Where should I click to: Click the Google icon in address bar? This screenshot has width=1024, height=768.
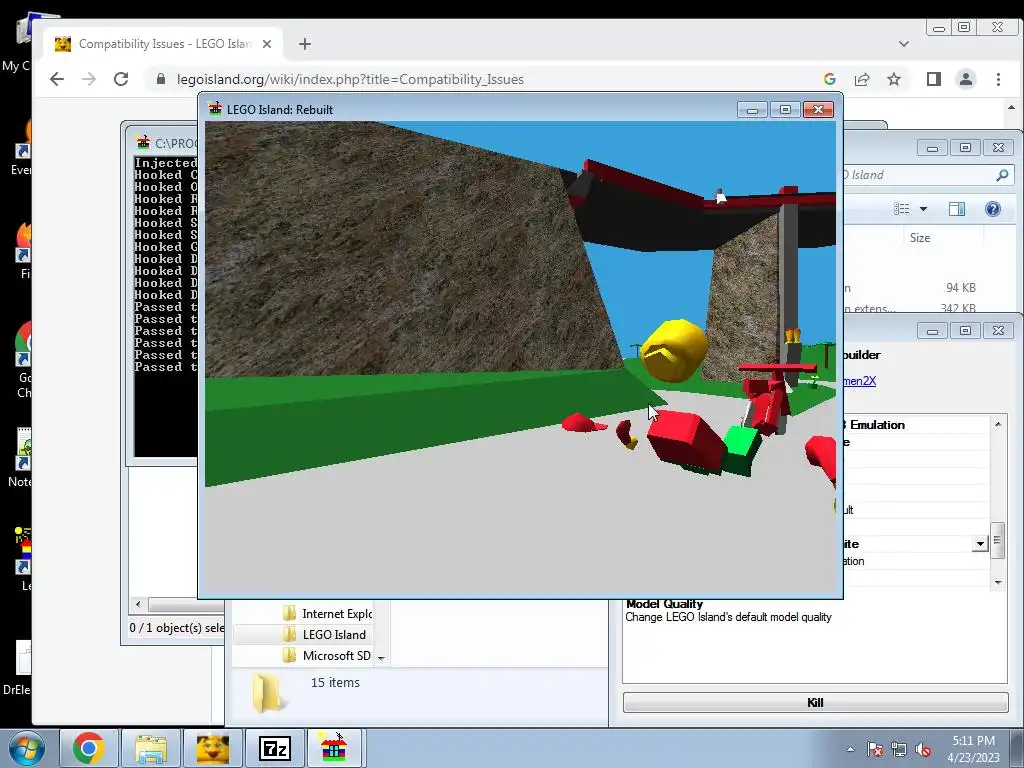pyautogui.click(x=829, y=79)
